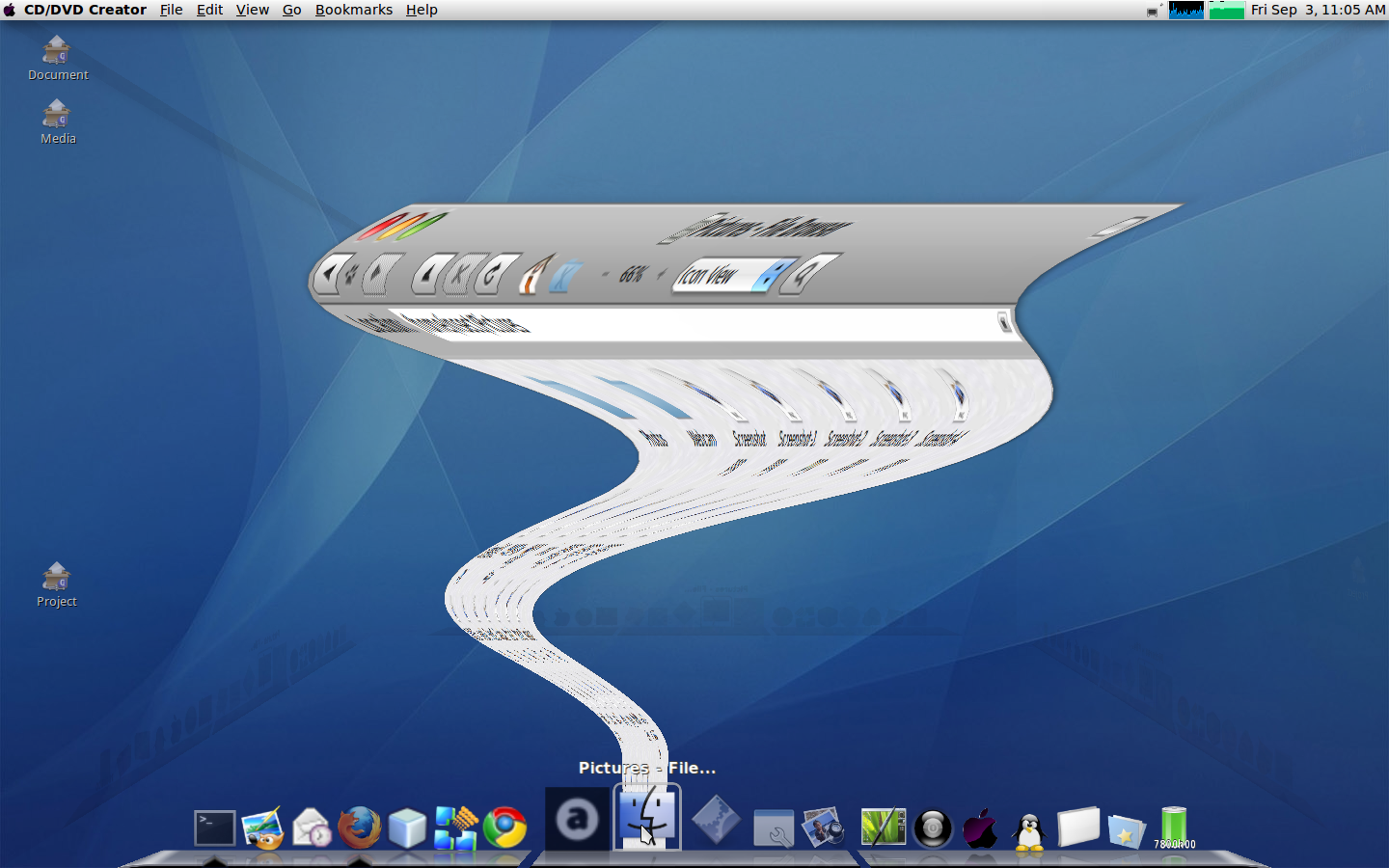Screen dimensions: 1389x868
Task: Open the Apple logo menu in top bar
Action: 10,10
